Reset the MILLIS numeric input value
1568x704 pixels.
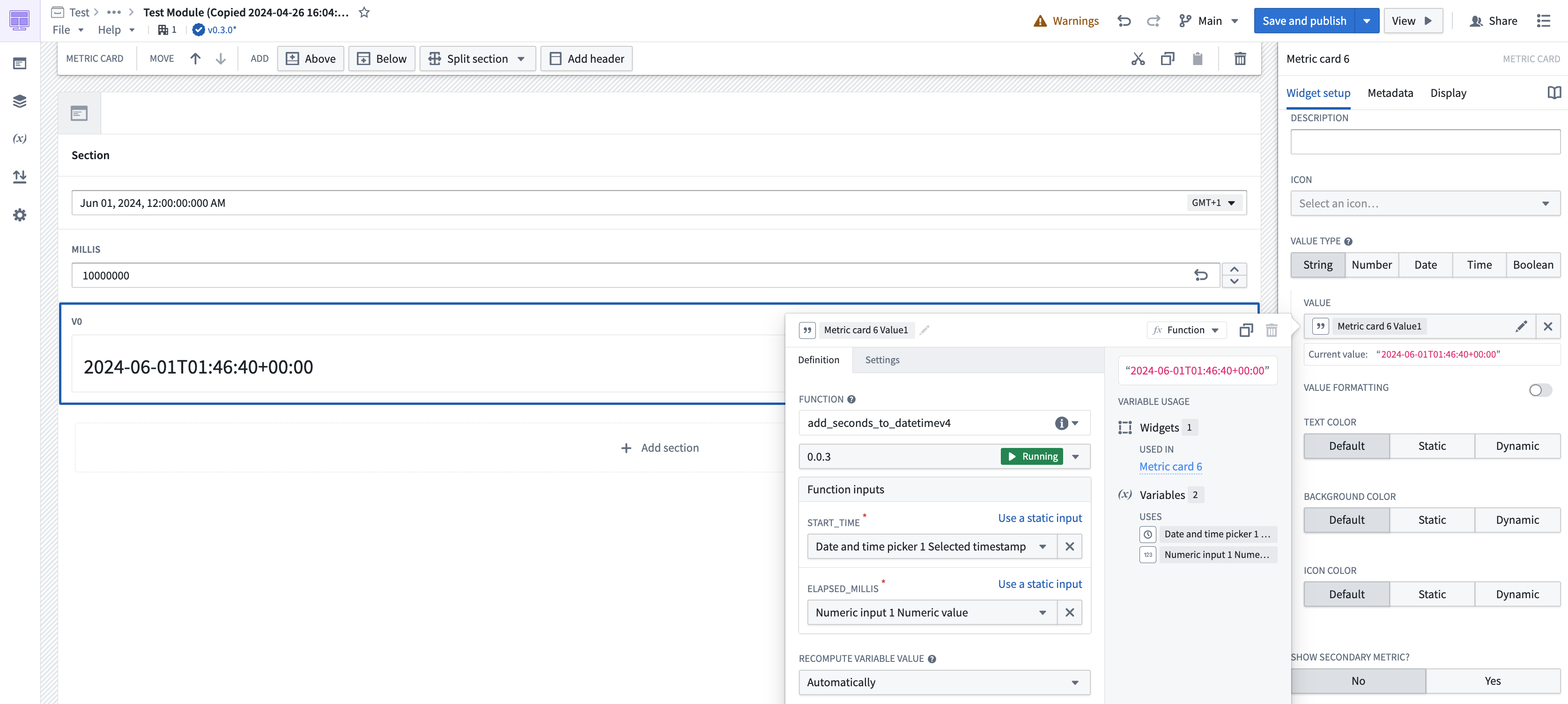[x=1200, y=275]
